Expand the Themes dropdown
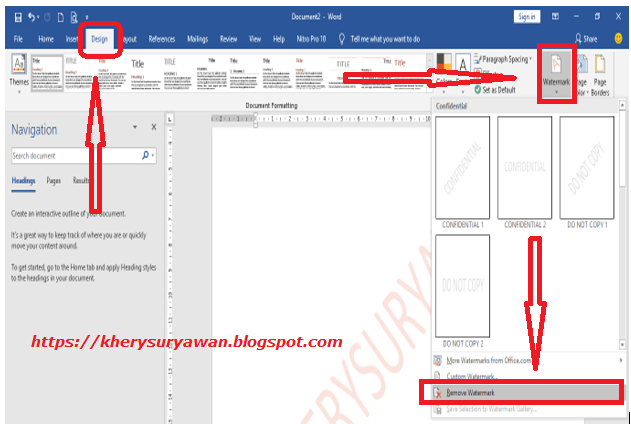 [x=19, y=92]
